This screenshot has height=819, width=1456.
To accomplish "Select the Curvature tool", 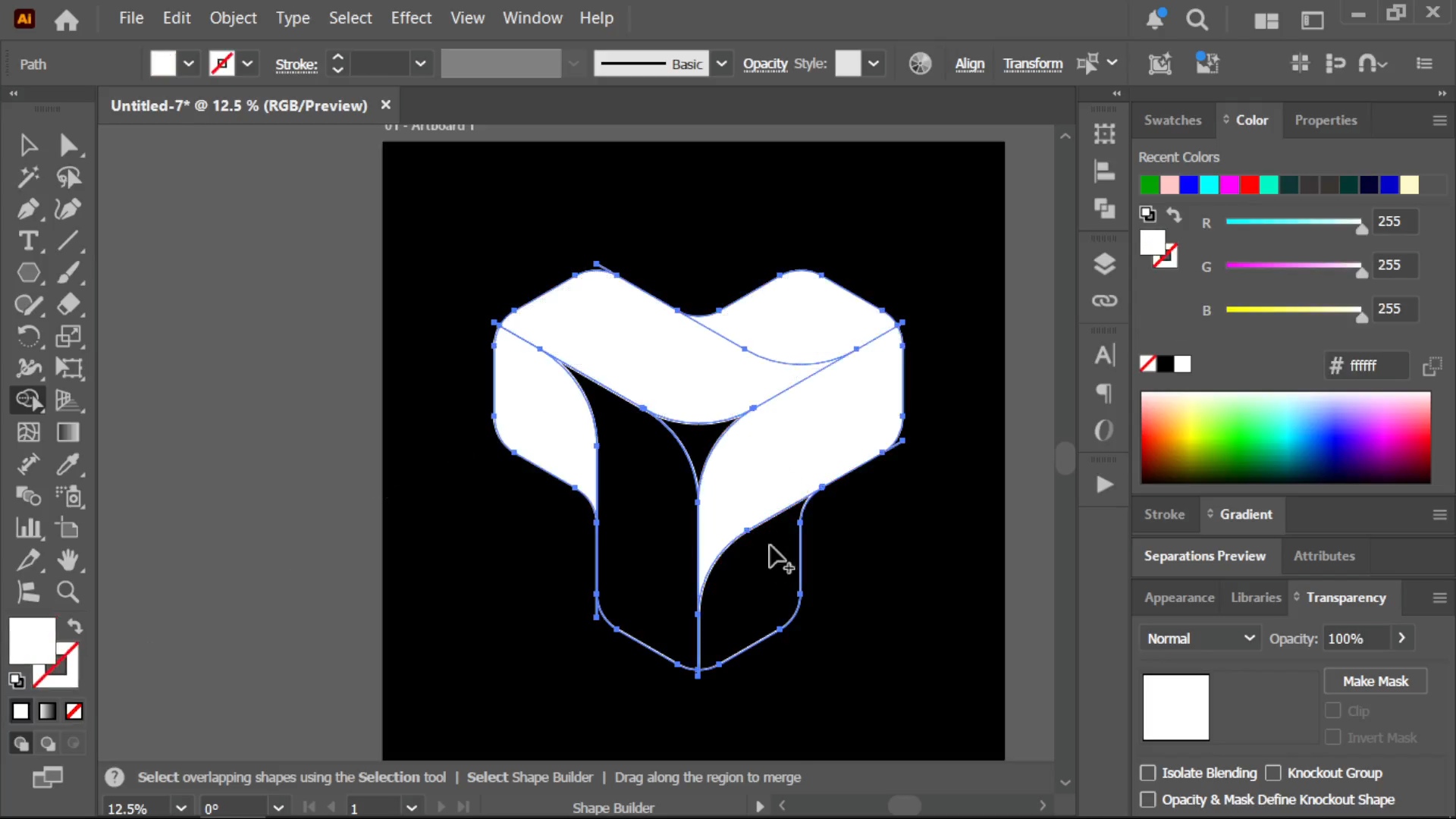I will (68, 209).
